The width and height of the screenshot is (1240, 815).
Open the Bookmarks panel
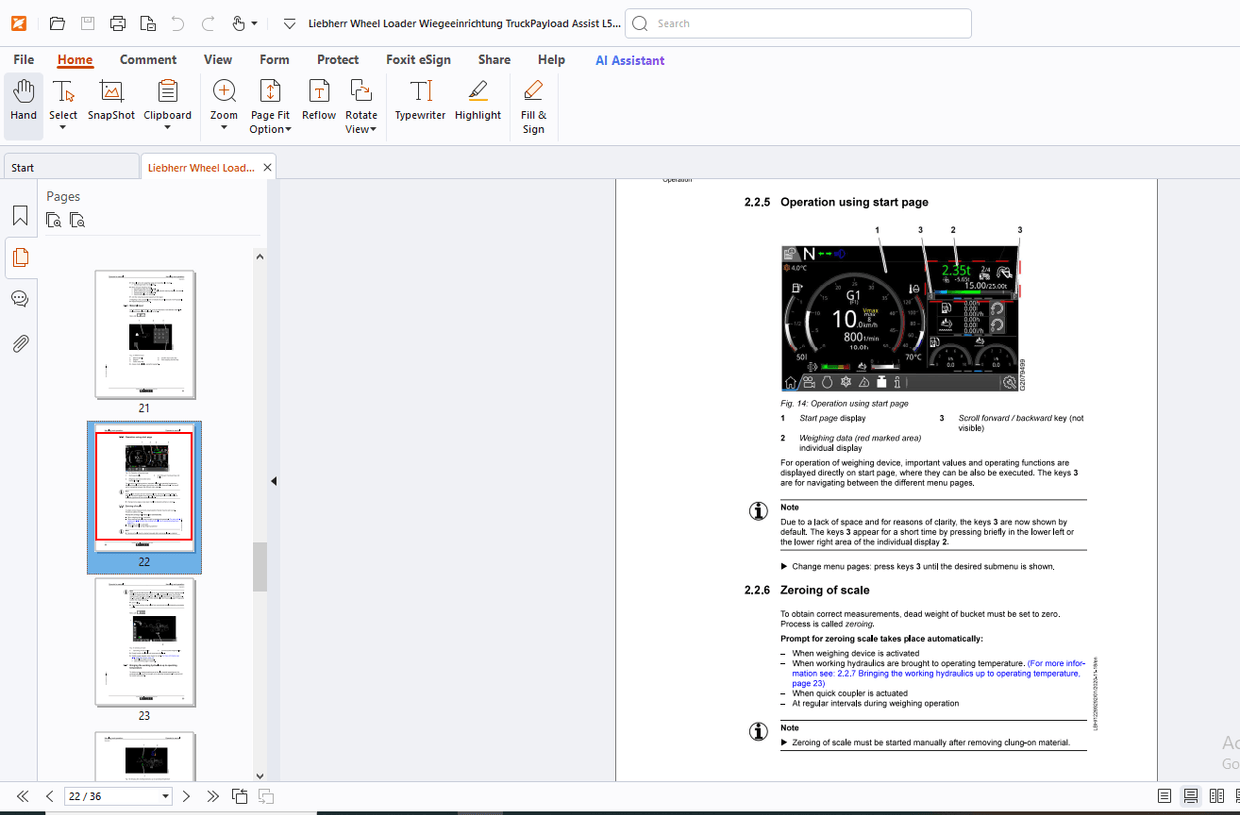click(x=19, y=214)
